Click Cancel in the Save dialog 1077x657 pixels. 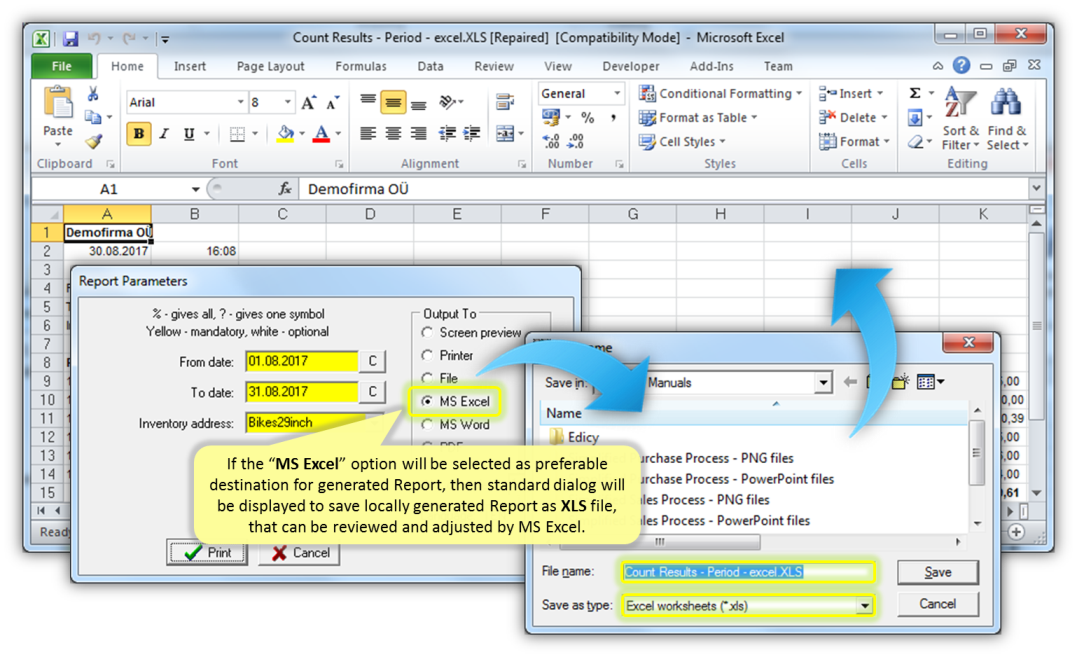point(938,604)
